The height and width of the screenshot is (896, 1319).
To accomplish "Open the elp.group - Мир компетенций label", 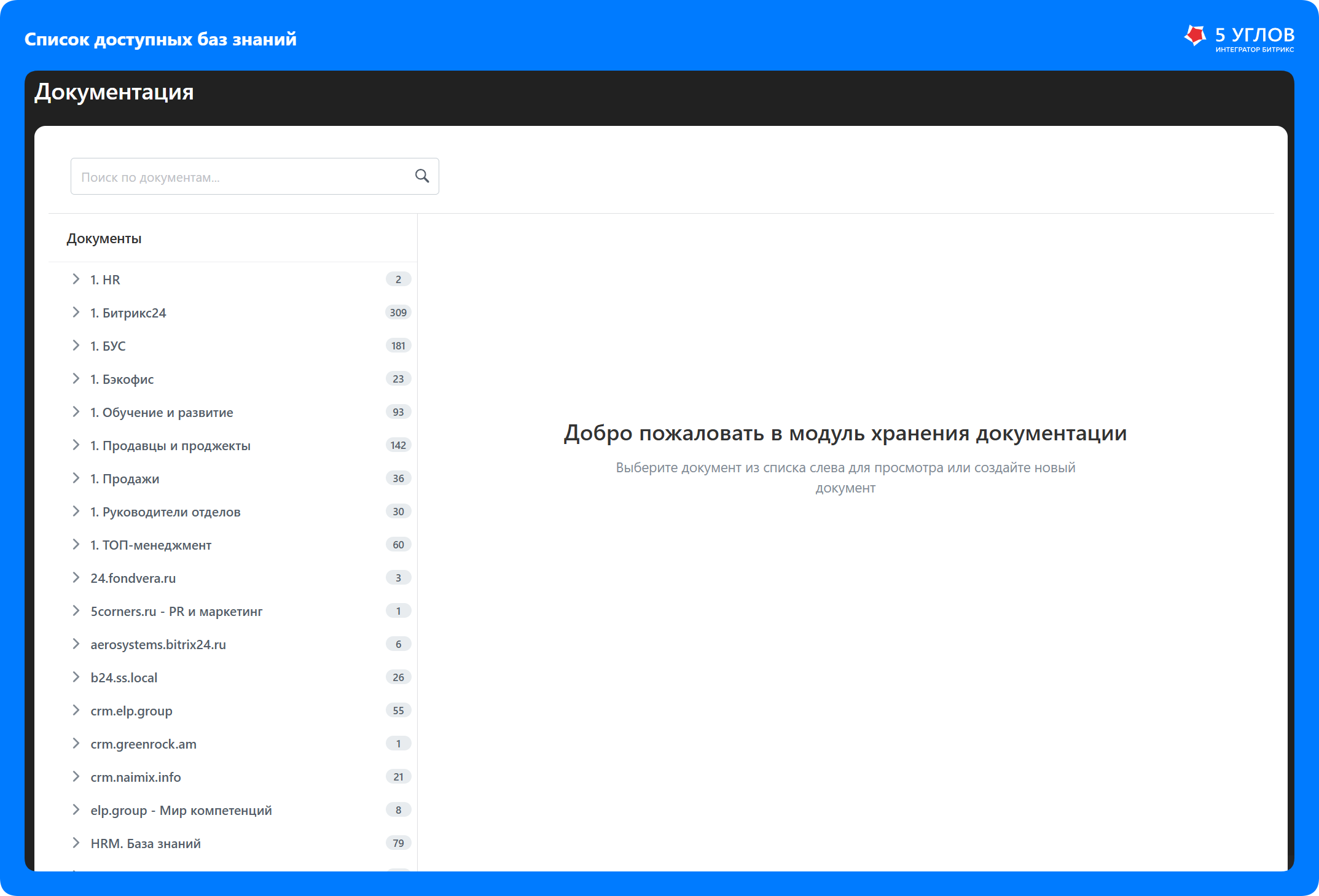I will pyautogui.click(x=181, y=810).
